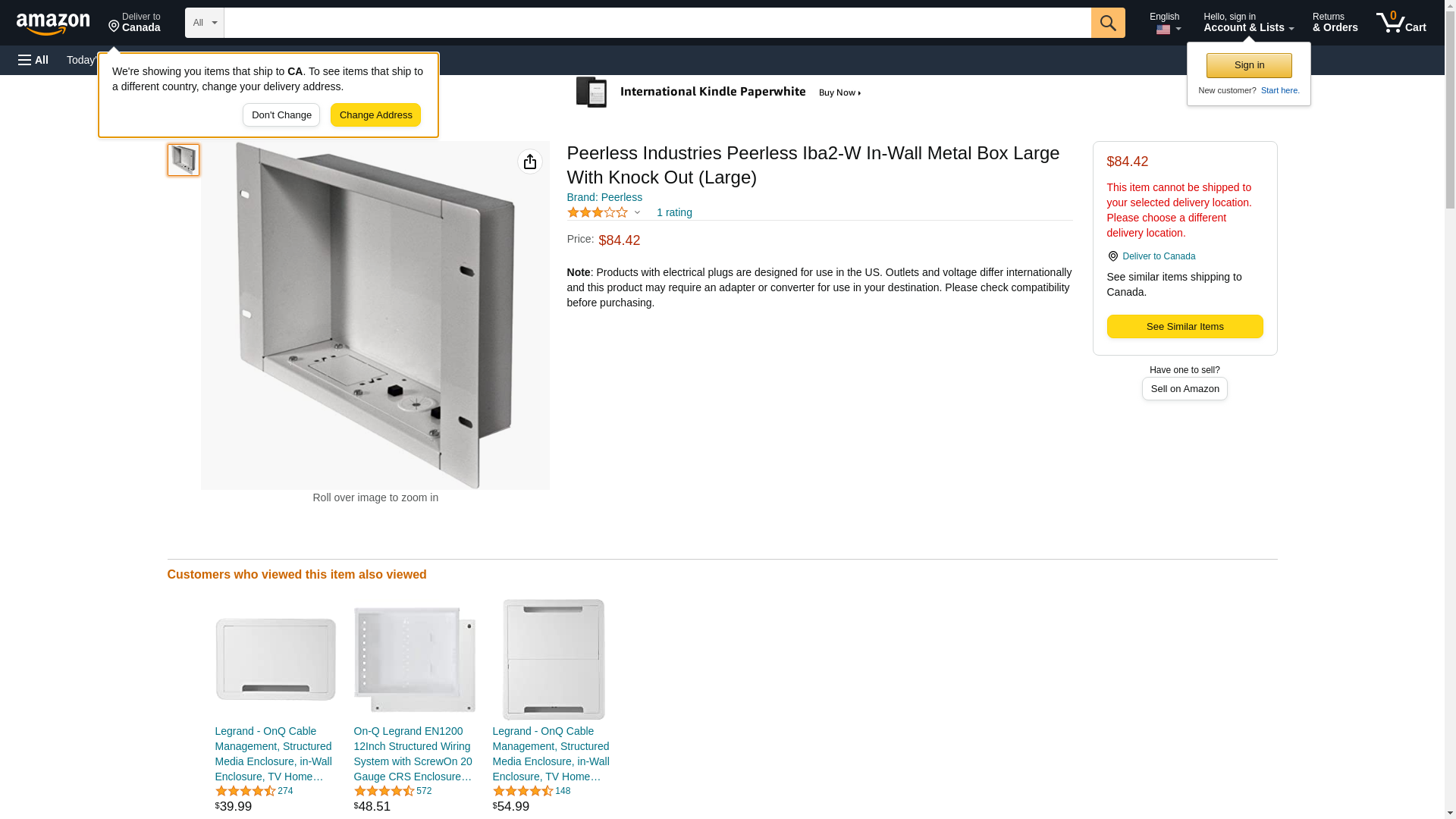Open the All hamburger menu
The height and width of the screenshot is (819, 1456).
(33, 60)
